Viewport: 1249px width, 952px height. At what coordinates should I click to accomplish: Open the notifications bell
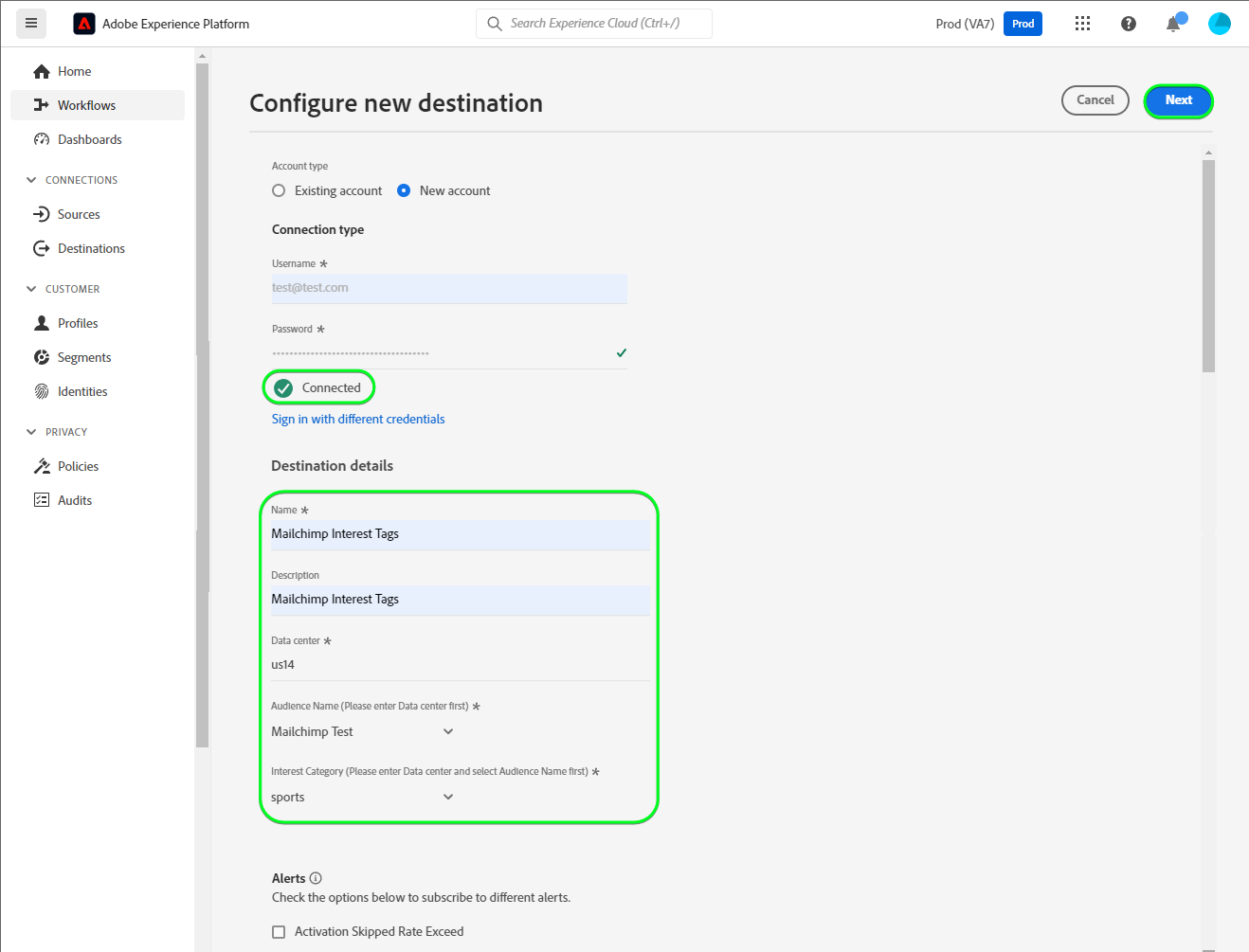[x=1173, y=24]
